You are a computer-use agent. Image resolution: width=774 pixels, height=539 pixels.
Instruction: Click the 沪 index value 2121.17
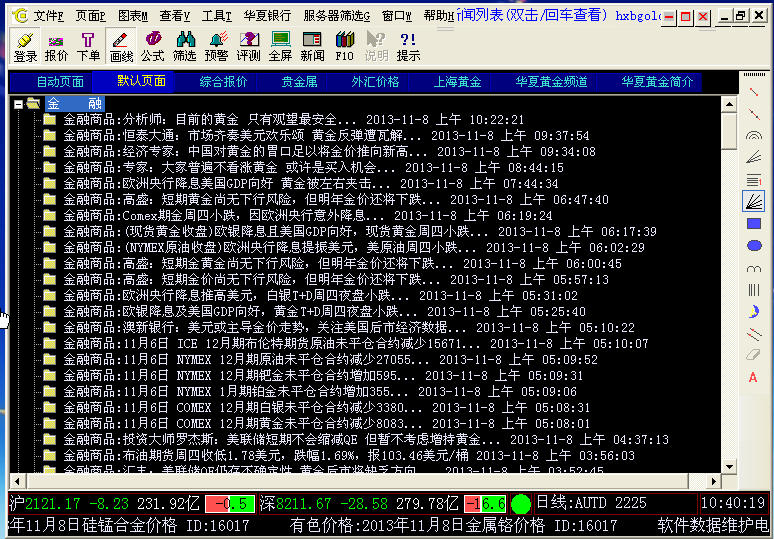[x=52, y=504]
